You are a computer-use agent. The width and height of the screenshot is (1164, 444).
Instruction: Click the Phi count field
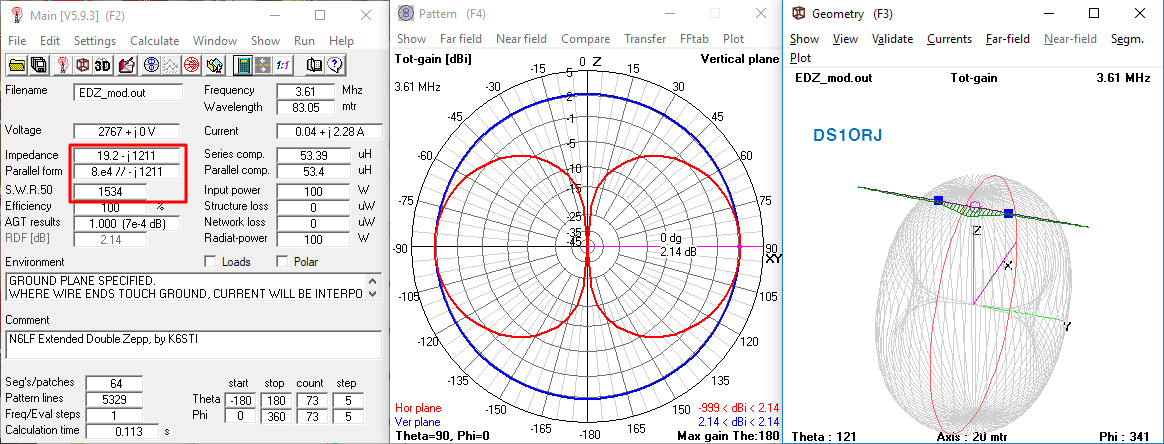[309, 416]
